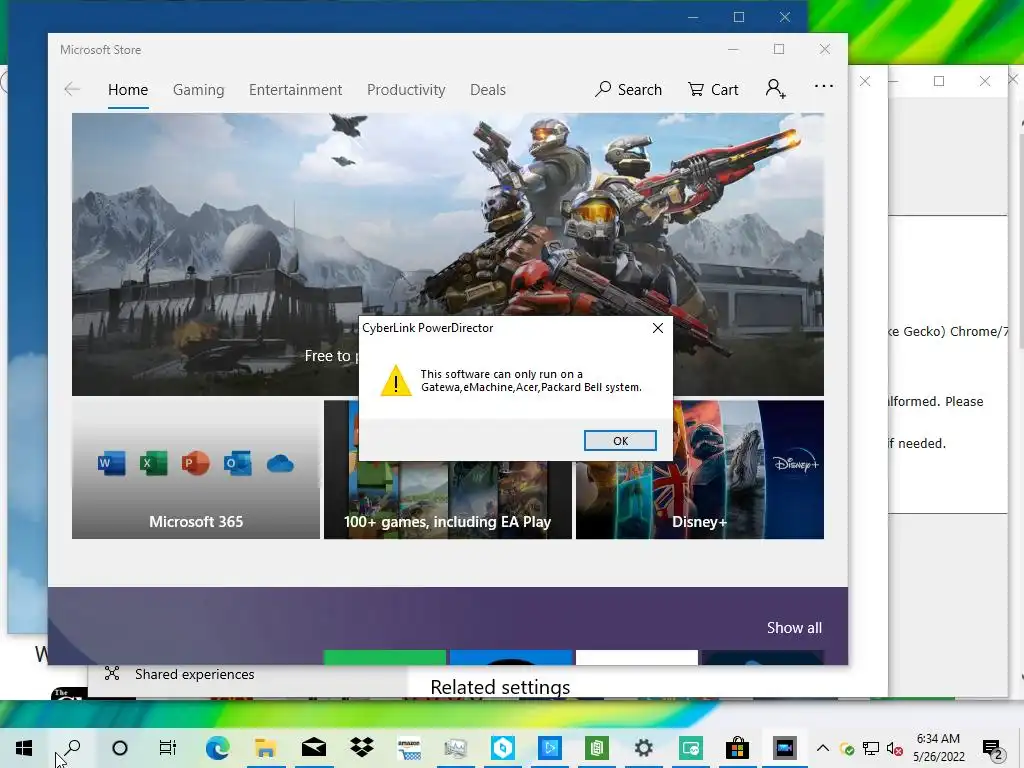Open File Explorer from the taskbar
This screenshot has height=768, width=1024.
[265, 748]
